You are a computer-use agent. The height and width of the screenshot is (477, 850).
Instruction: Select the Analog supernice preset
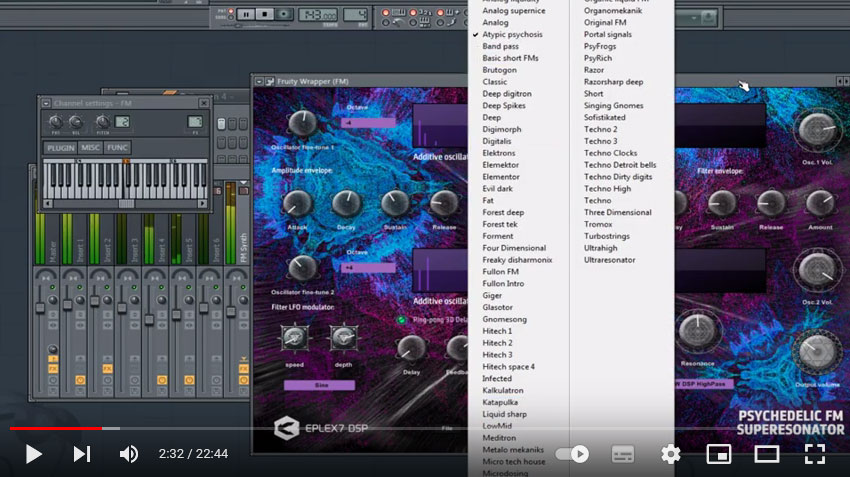point(514,10)
